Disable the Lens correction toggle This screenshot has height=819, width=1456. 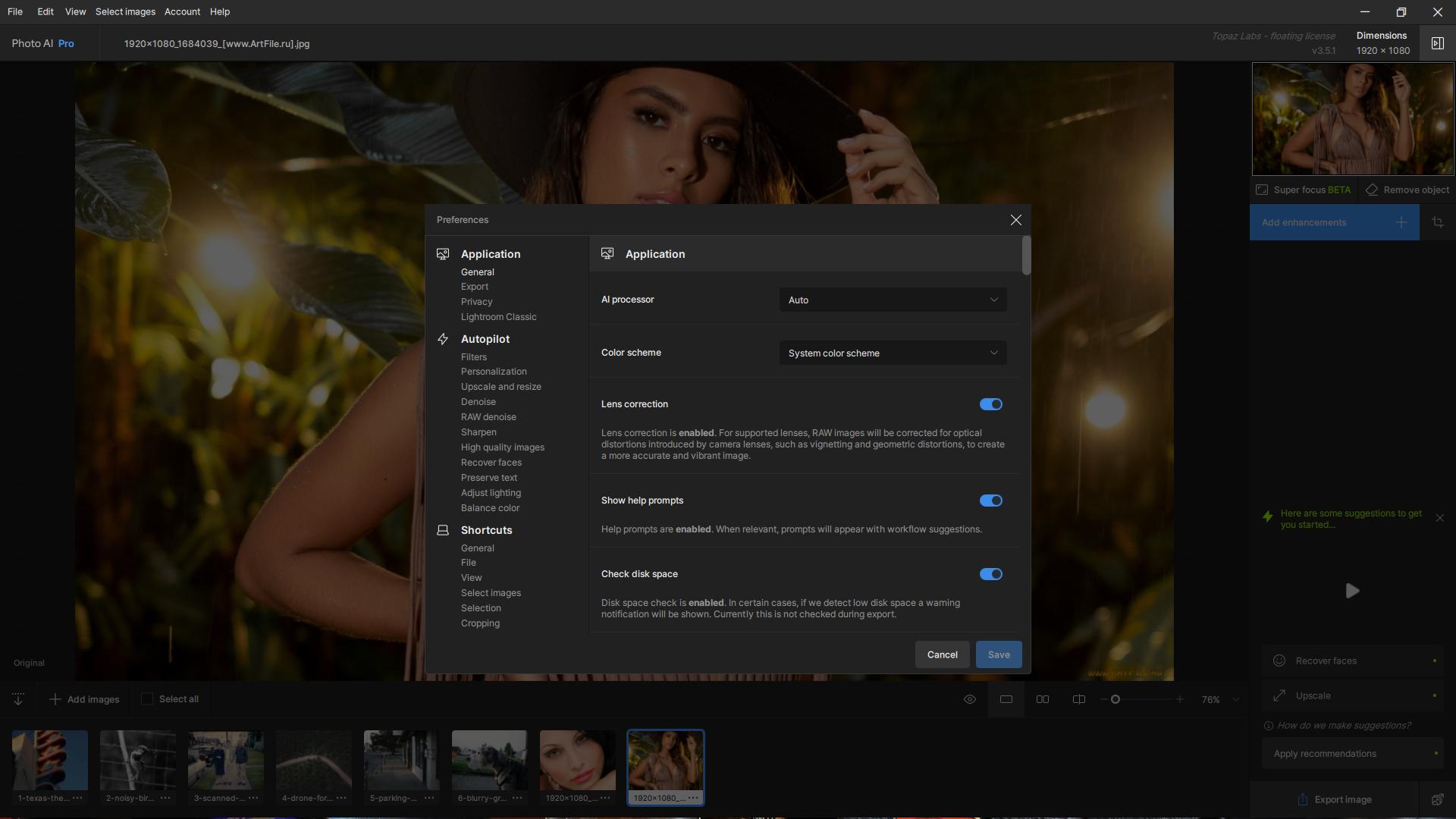pos(990,404)
